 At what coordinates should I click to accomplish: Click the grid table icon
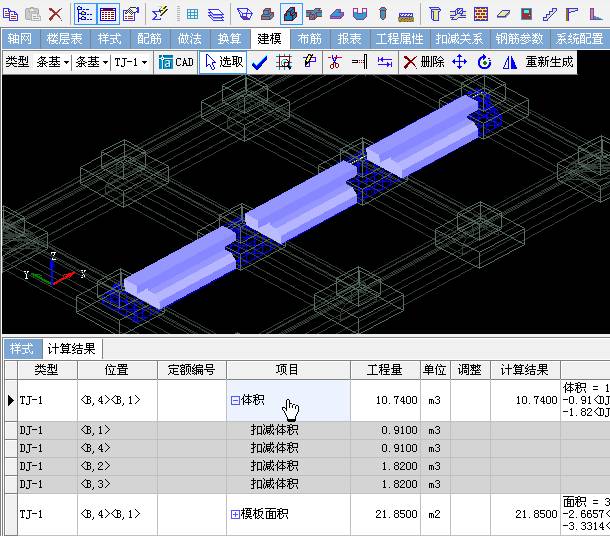click(192, 14)
